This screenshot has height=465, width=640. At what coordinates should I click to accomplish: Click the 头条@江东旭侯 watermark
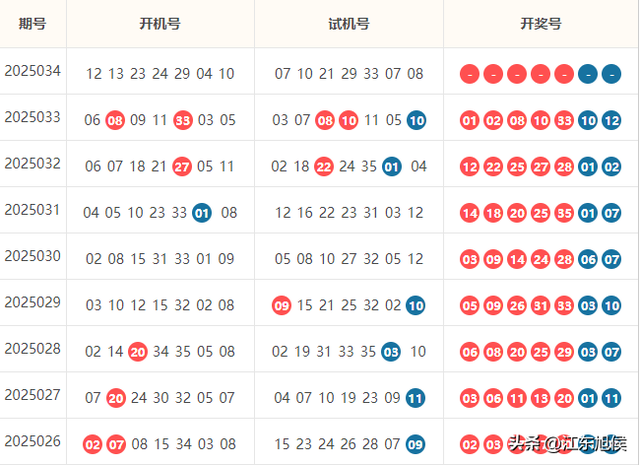(x=567, y=444)
